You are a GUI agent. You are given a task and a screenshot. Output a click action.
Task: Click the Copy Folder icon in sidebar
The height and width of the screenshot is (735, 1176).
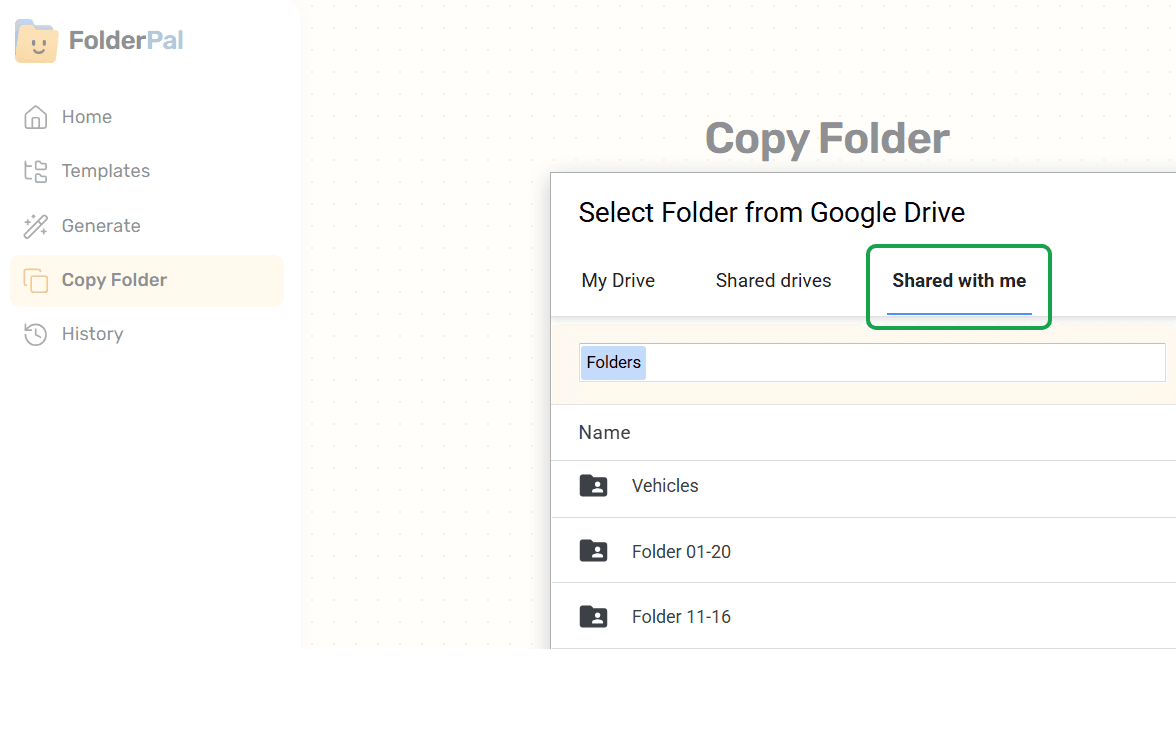[35, 280]
